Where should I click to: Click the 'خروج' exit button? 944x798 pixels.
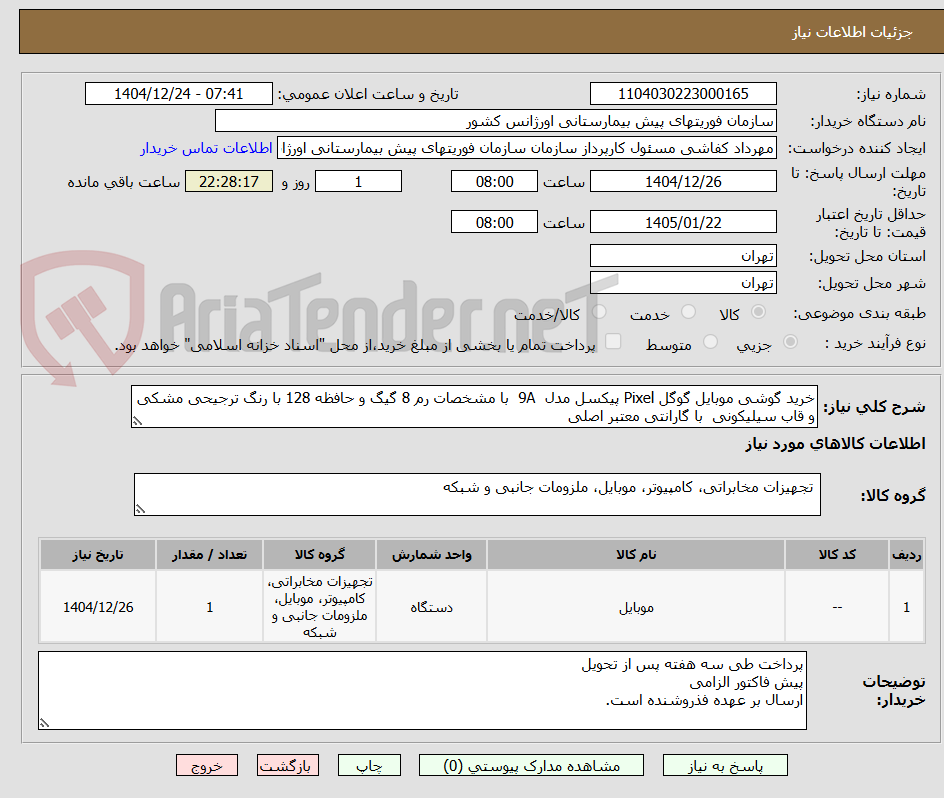206,765
